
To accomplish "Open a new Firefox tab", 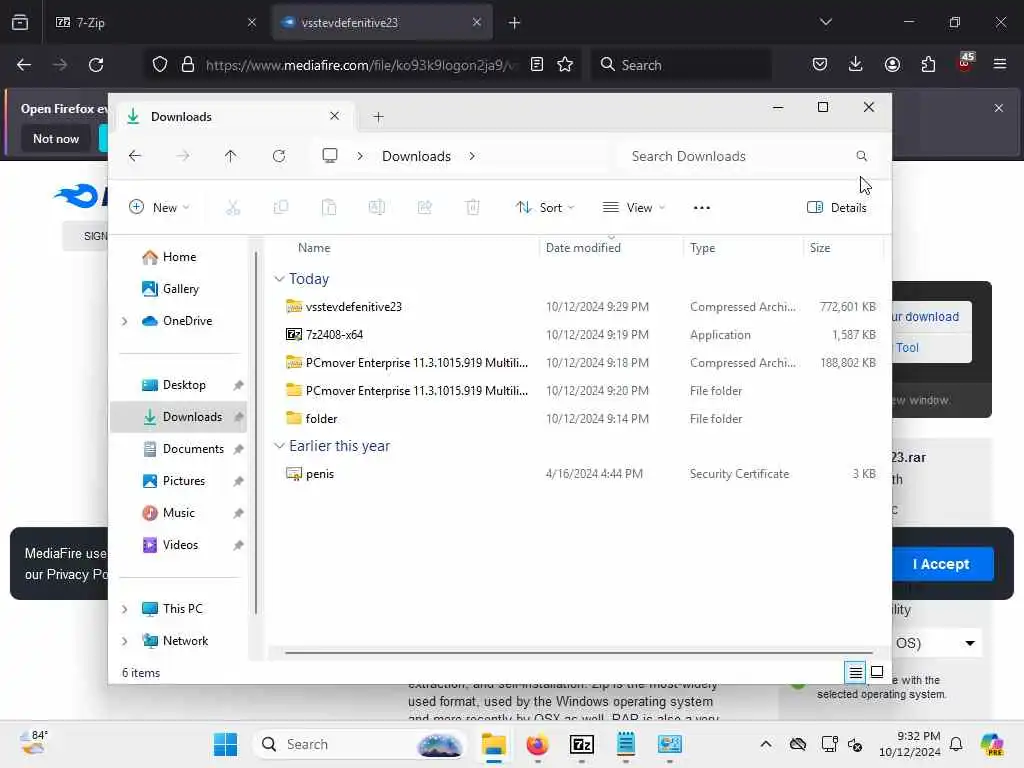I will tap(515, 22).
